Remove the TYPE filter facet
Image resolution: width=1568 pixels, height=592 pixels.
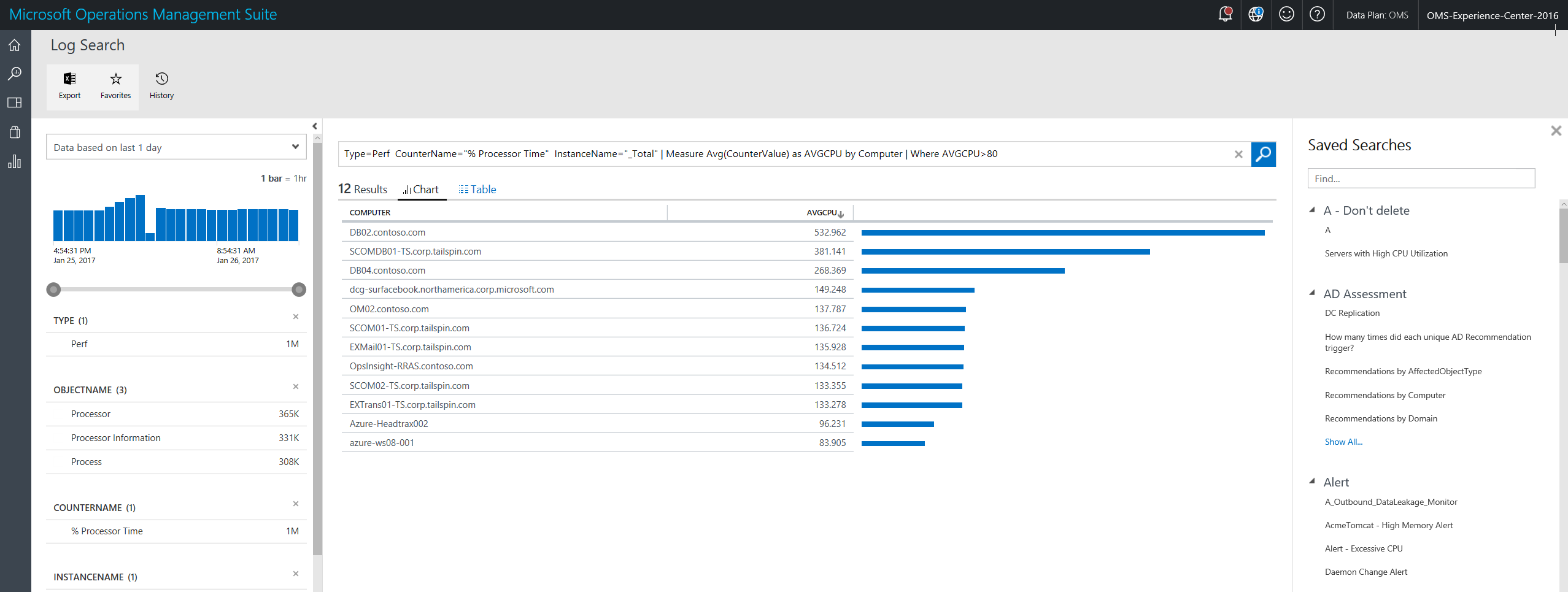[296, 317]
